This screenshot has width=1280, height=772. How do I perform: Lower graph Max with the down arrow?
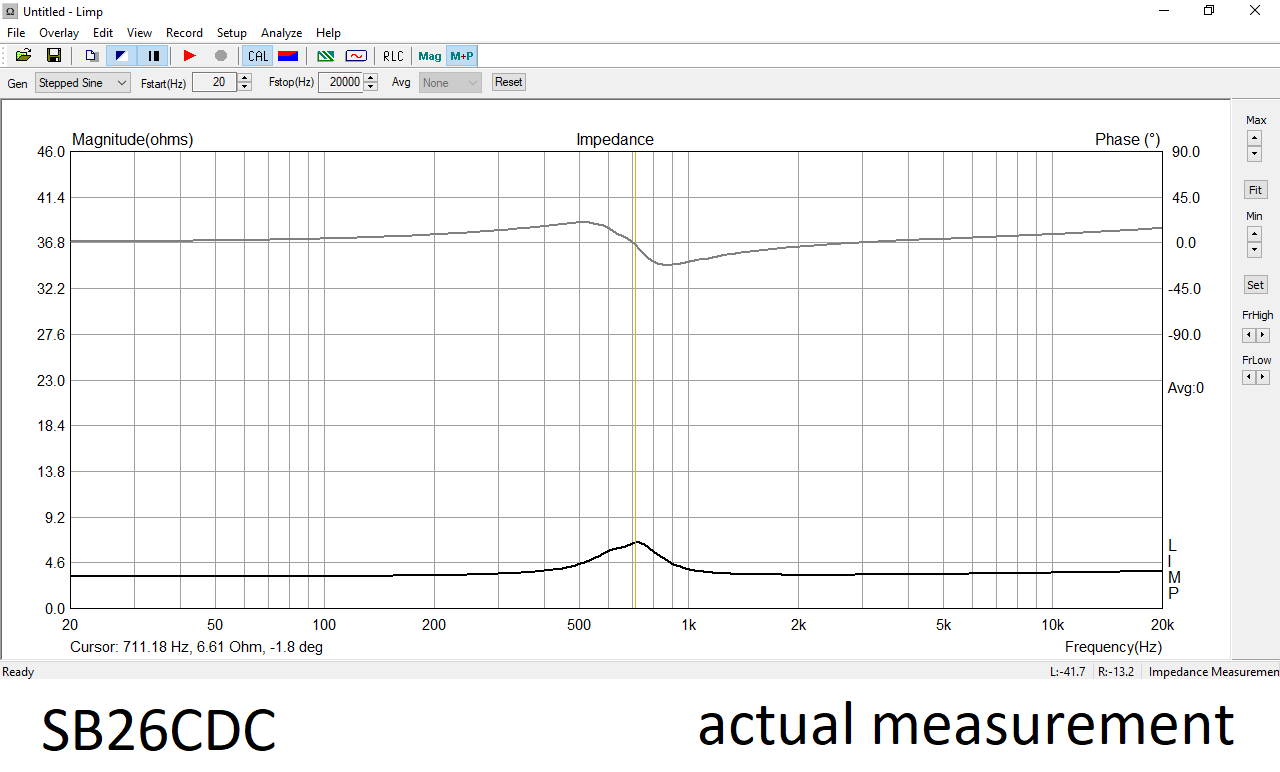1254,154
